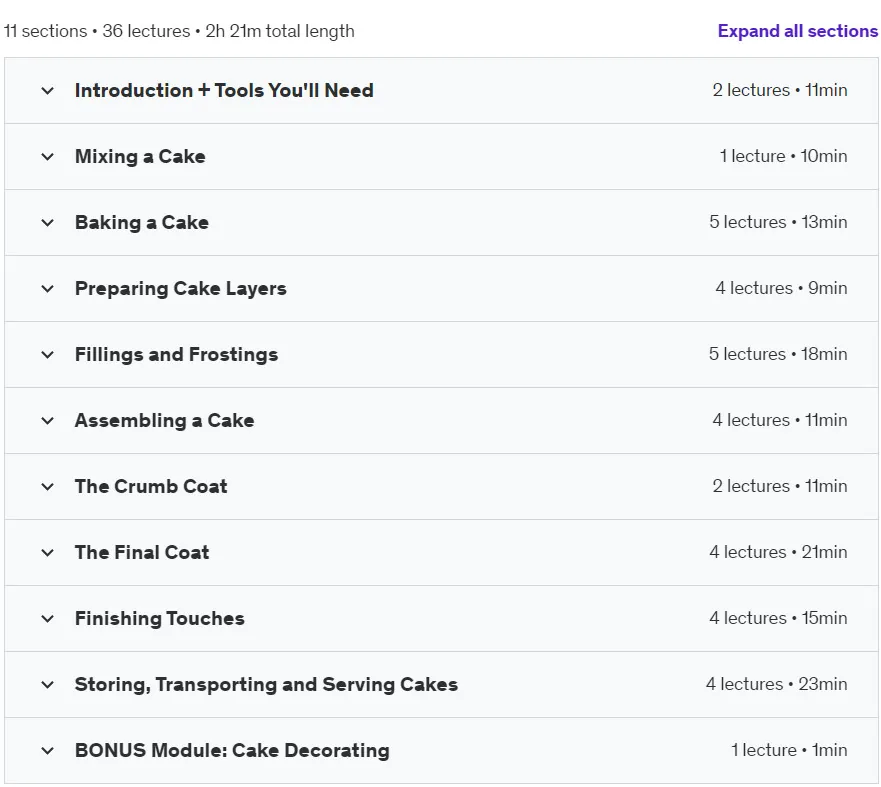
Task: Click the Introduction + Tools You'll Need heading
Action: point(224,90)
